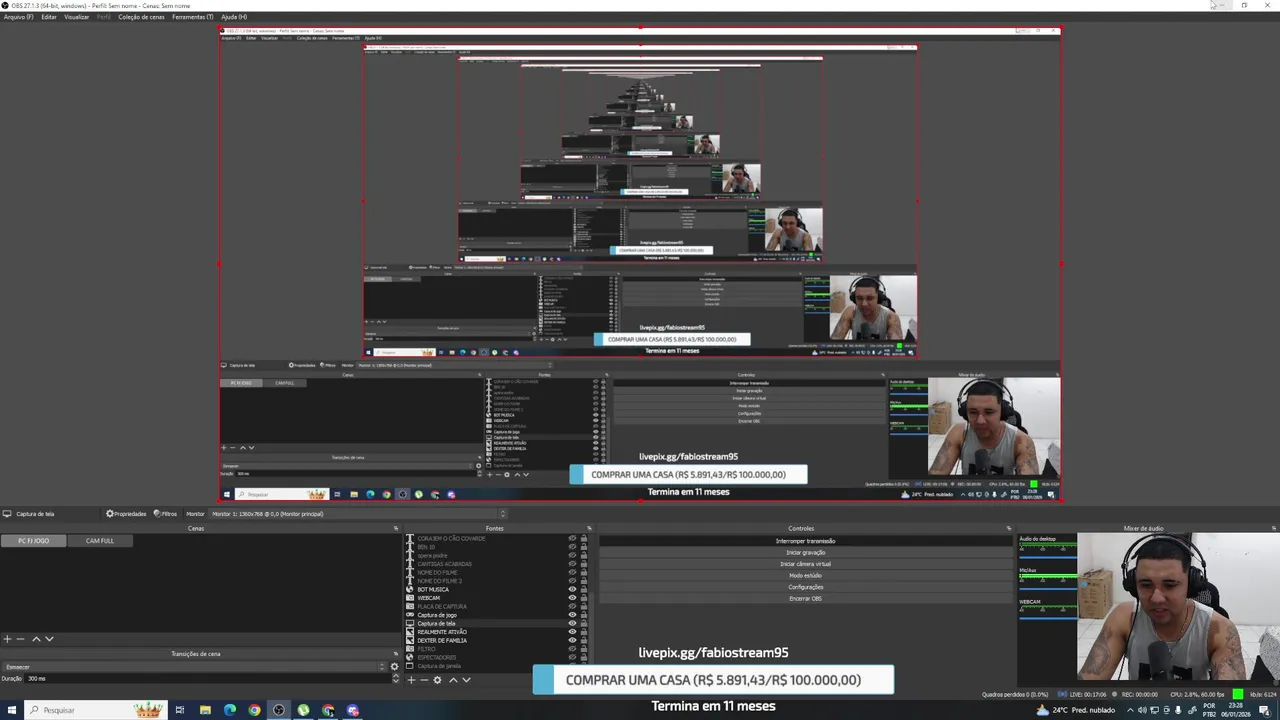Toggle visibility of BOT MUSICA source

point(572,589)
